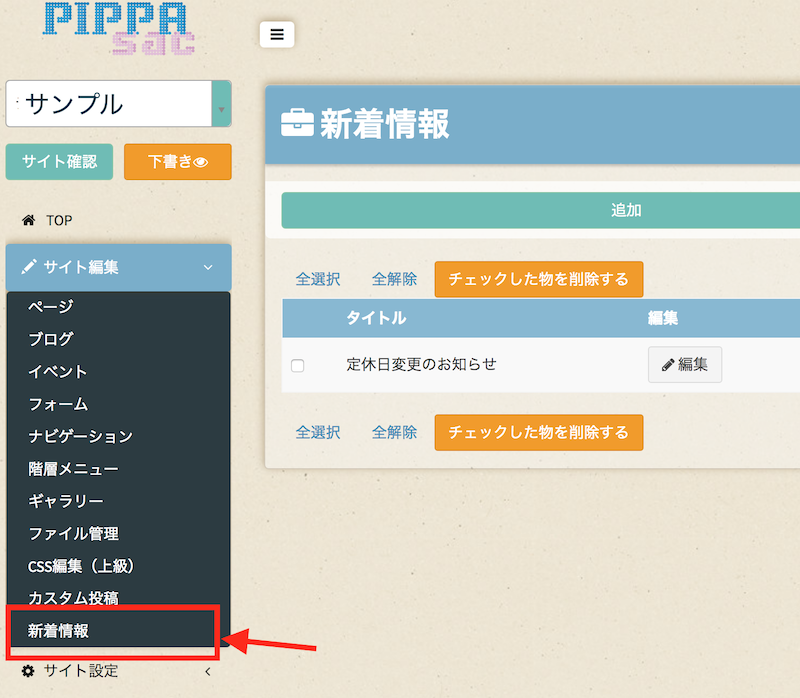This screenshot has width=800, height=698.
Task: Click the upper 全選択 link
Action: (x=318, y=279)
